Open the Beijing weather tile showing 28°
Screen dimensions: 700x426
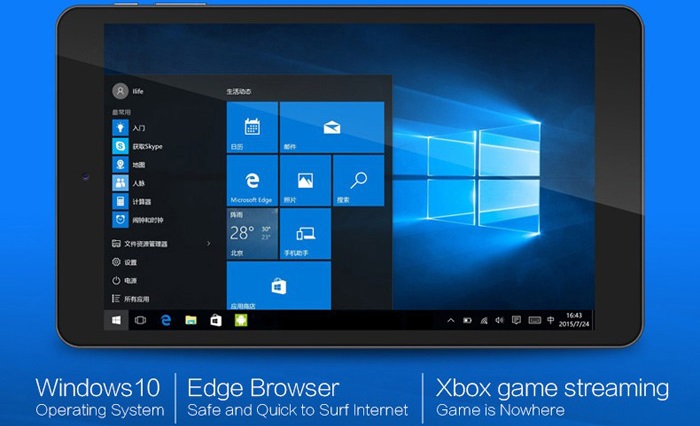252,234
